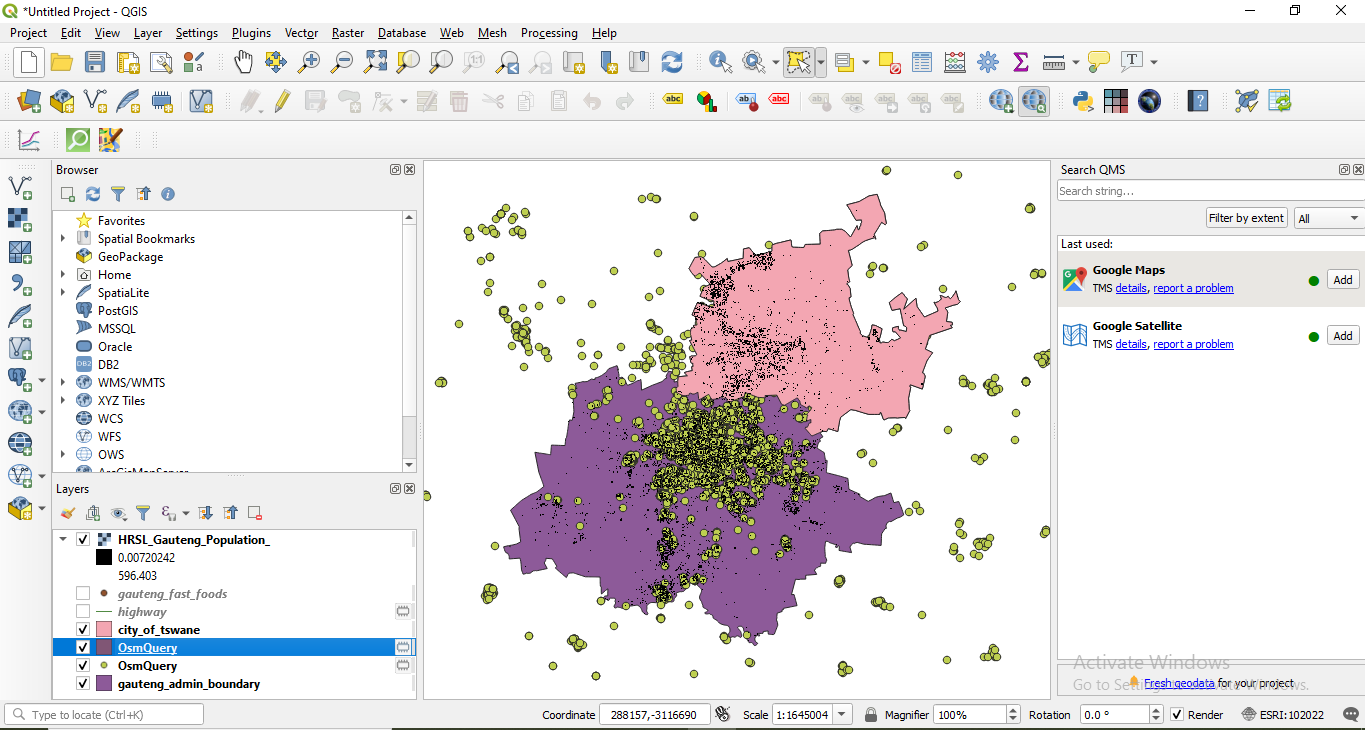Enable the gauteng_fast_foods layer checkbox
The width and height of the screenshot is (1365, 730).
(x=83, y=594)
